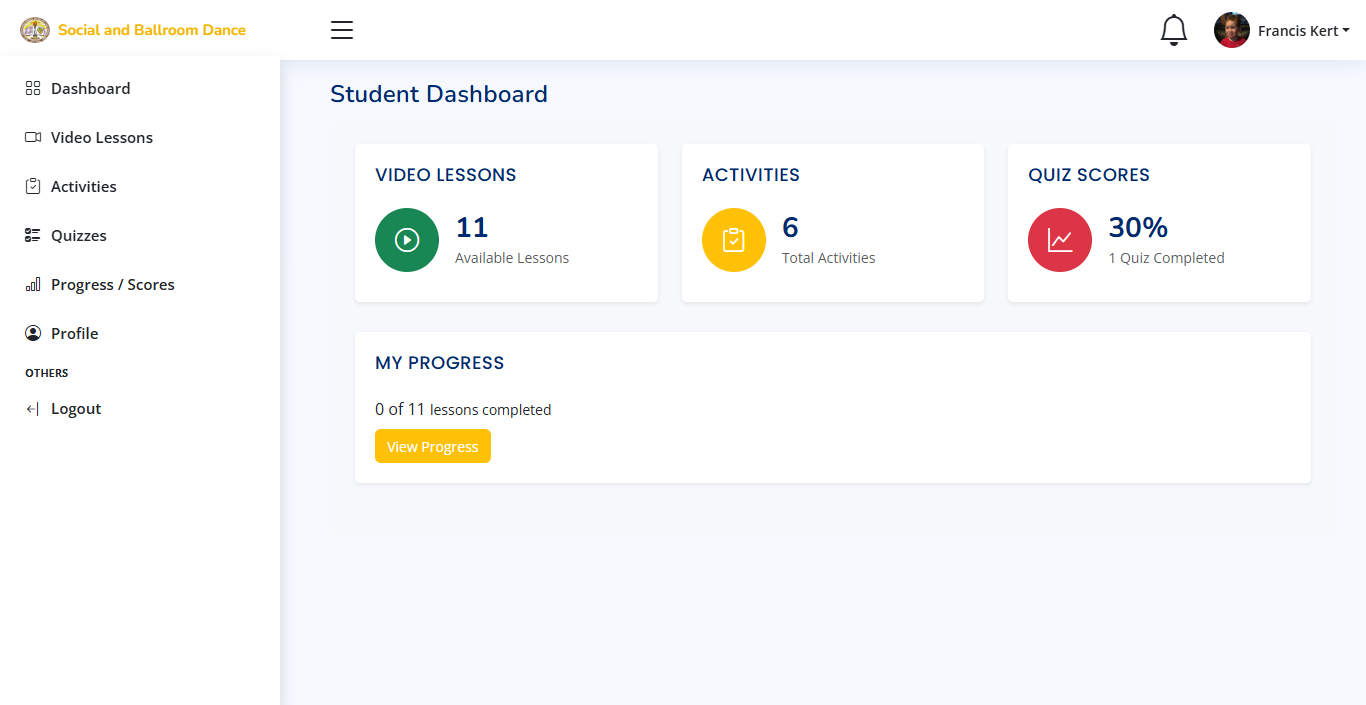Open the Video Lessons card
Image resolution: width=1366 pixels, height=705 pixels.
pos(506,222)
